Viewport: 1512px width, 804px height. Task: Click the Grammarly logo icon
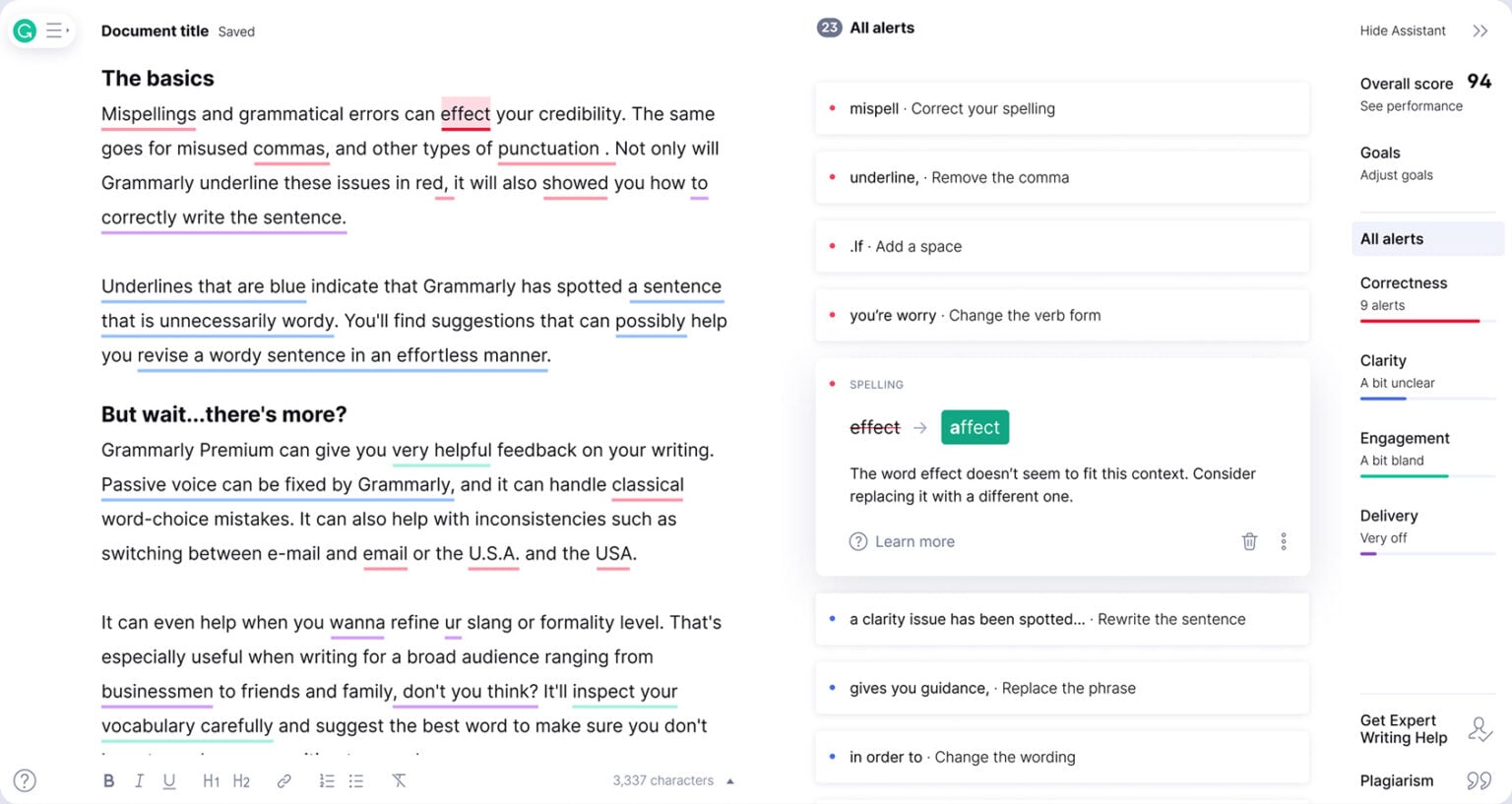coord(25,31)
